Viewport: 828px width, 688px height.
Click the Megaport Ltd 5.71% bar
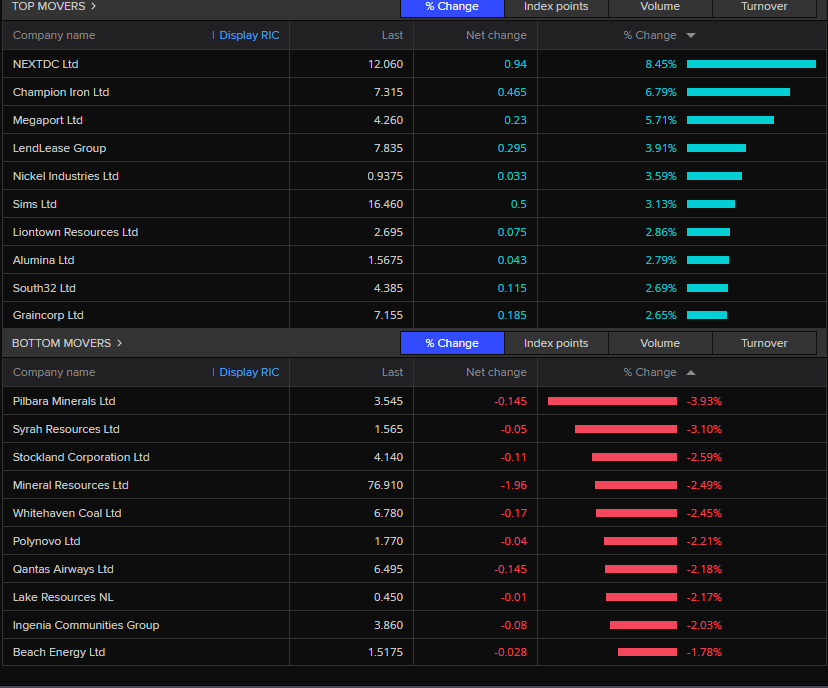730,120
